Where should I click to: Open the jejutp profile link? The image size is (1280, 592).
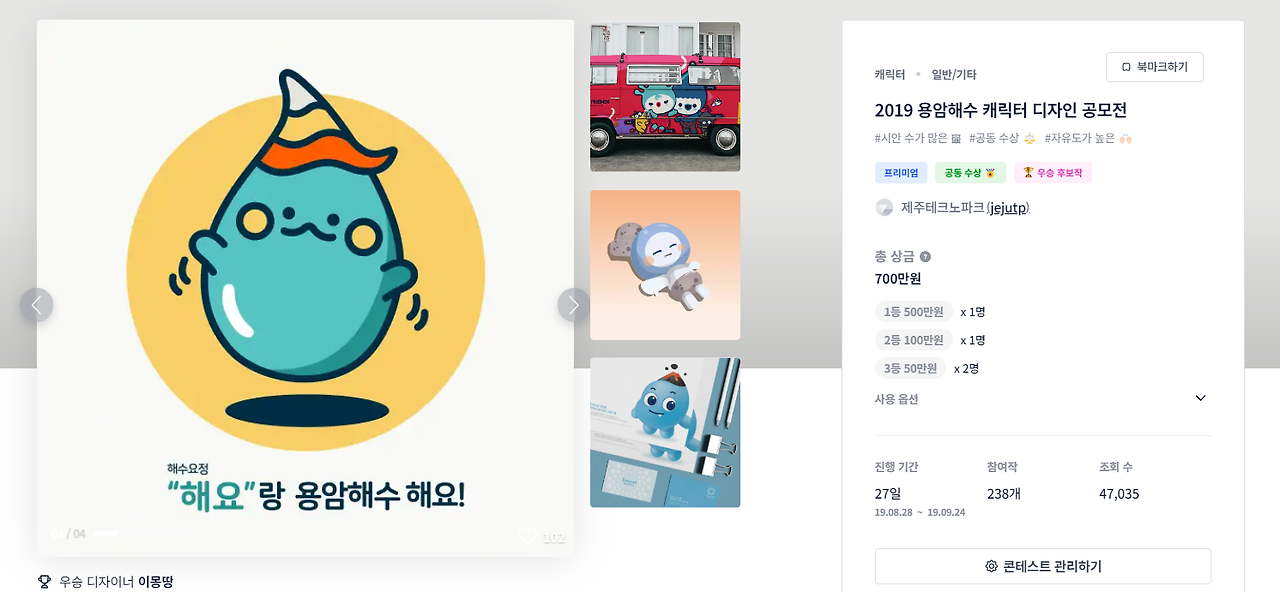pos(1008,208)
